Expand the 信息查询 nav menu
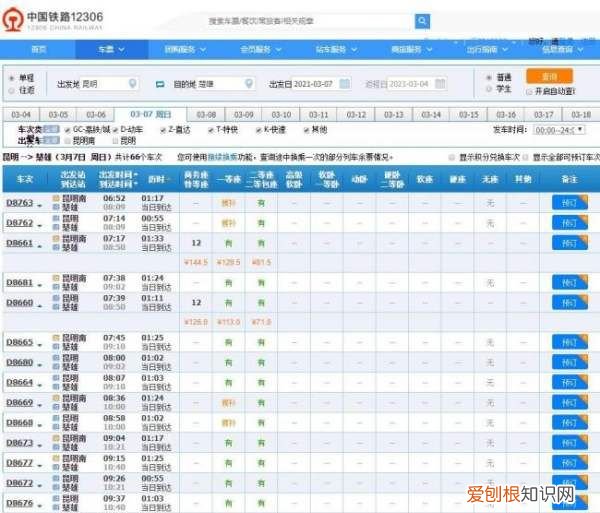The height and width of the screenshot is (513, 600). pyautogui.click(x=562, y=49)
